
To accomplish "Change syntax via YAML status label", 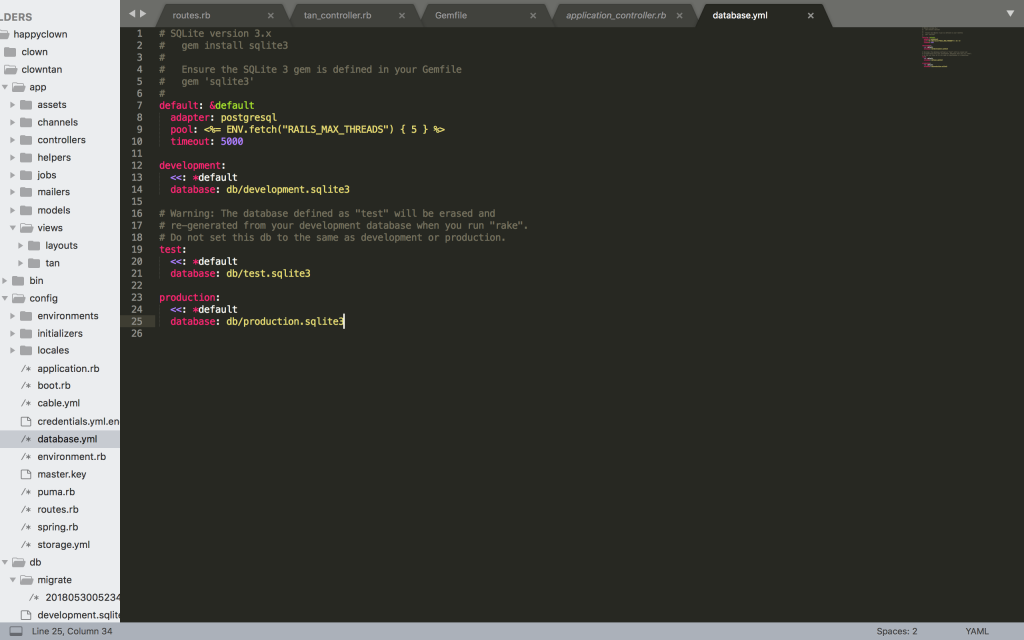I will 977,631.
